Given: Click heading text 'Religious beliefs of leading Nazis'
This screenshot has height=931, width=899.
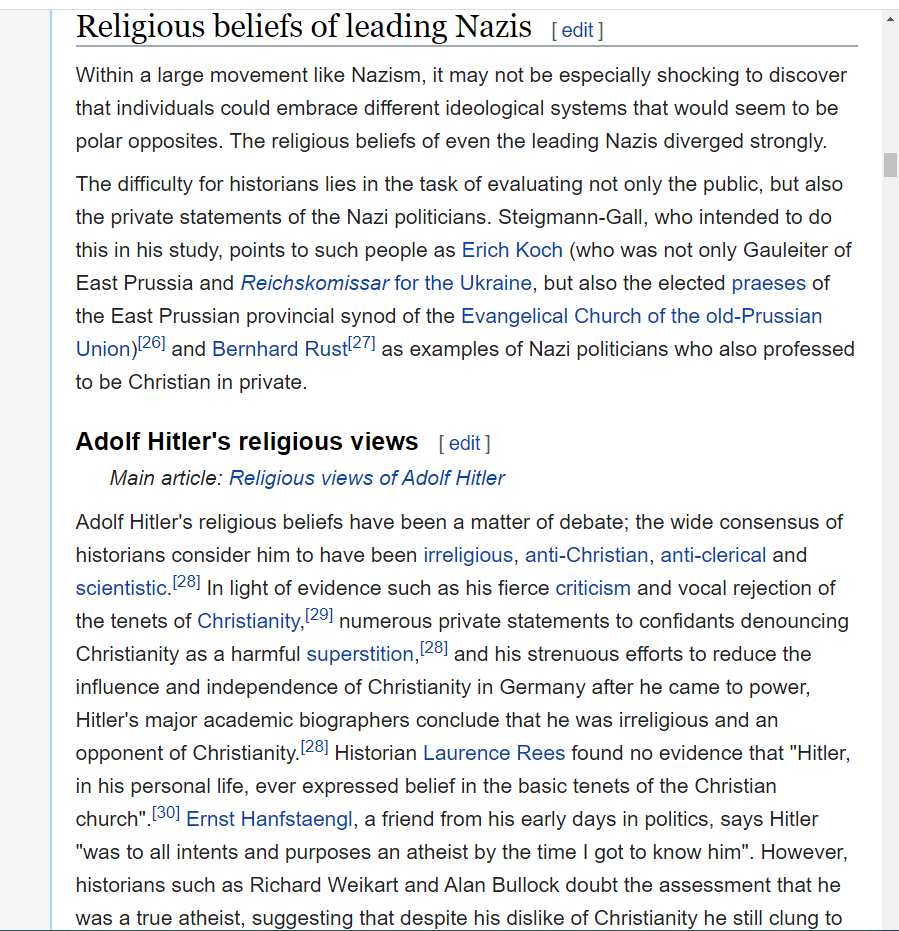Looking at the screenshot, I should click(303, 27).
